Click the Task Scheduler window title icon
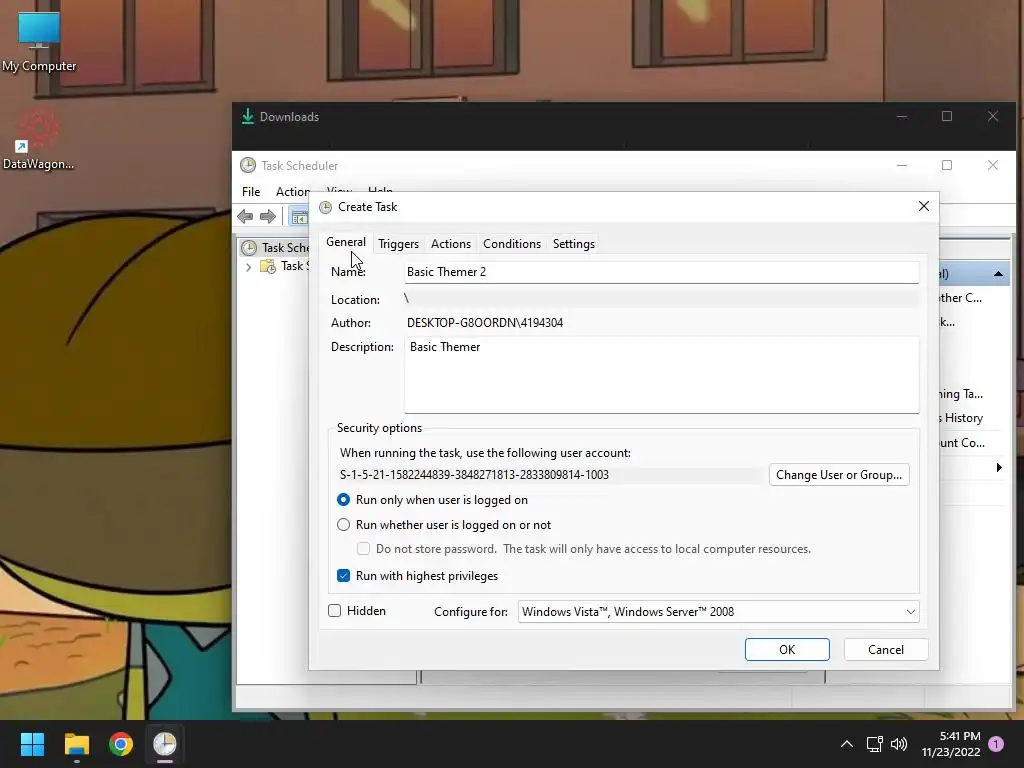This screenshot has width=1024, height=768. pyautogui.click(x=248, y=165)
